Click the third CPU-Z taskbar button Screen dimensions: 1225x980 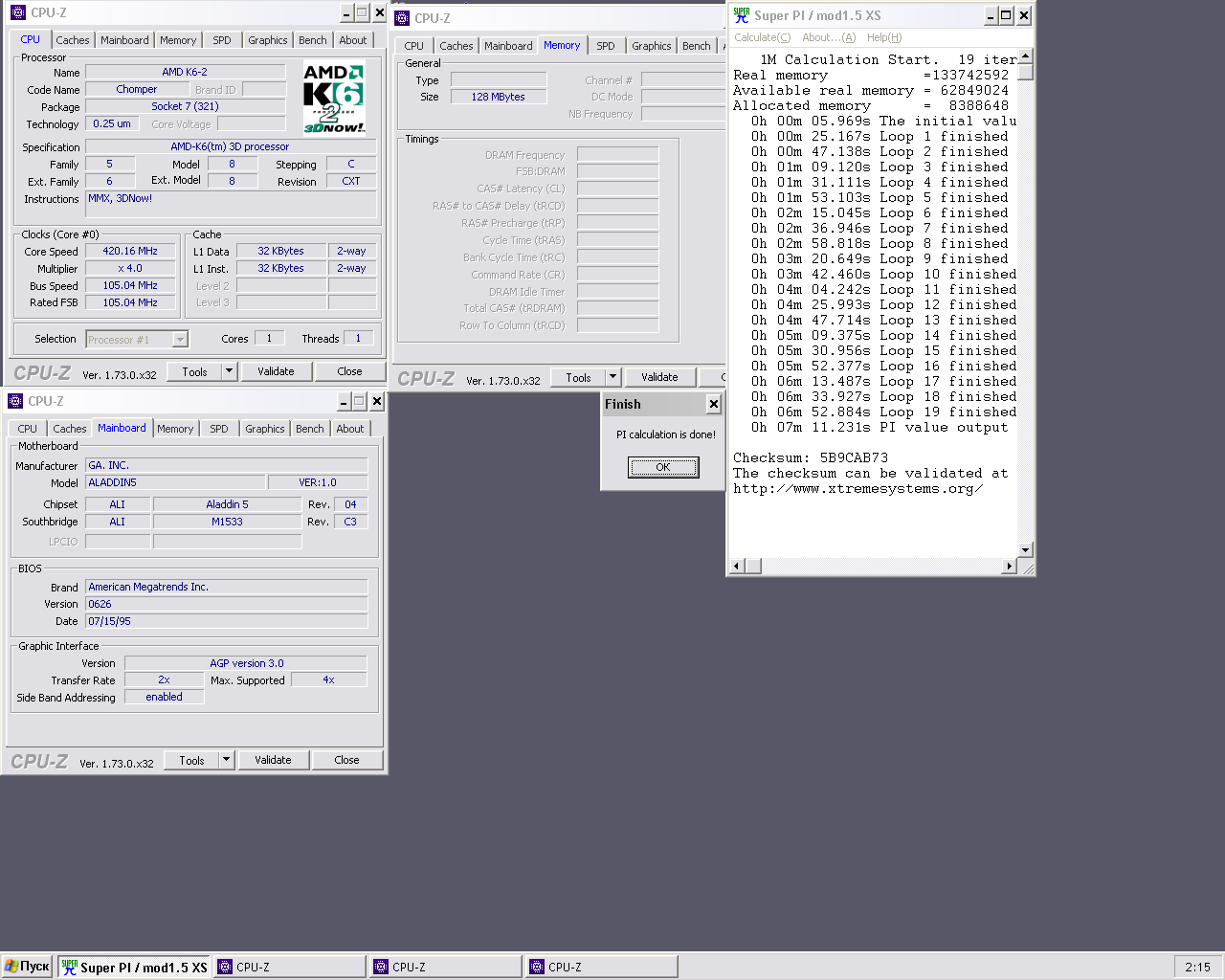[602, 968]
